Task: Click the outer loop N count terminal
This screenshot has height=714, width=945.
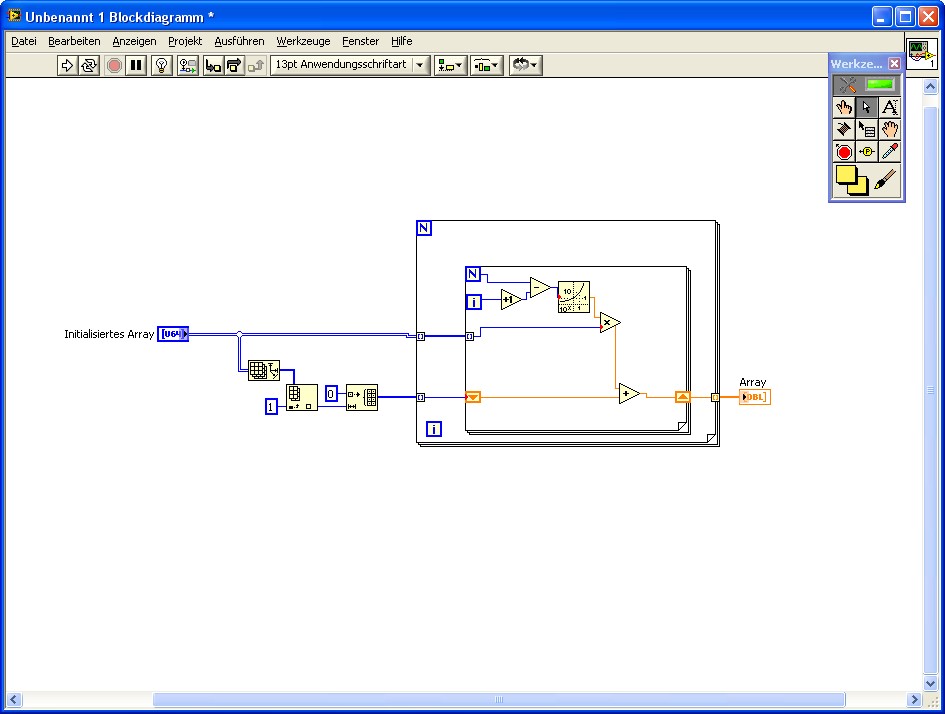Action: pyautogui.click(x=424, y=228)
